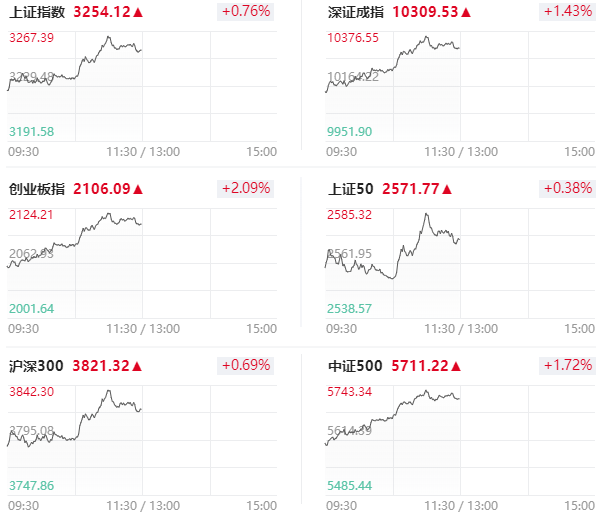Click the 上证50 intraday chart peak
The image size is (603, 518).
point(426,214)
